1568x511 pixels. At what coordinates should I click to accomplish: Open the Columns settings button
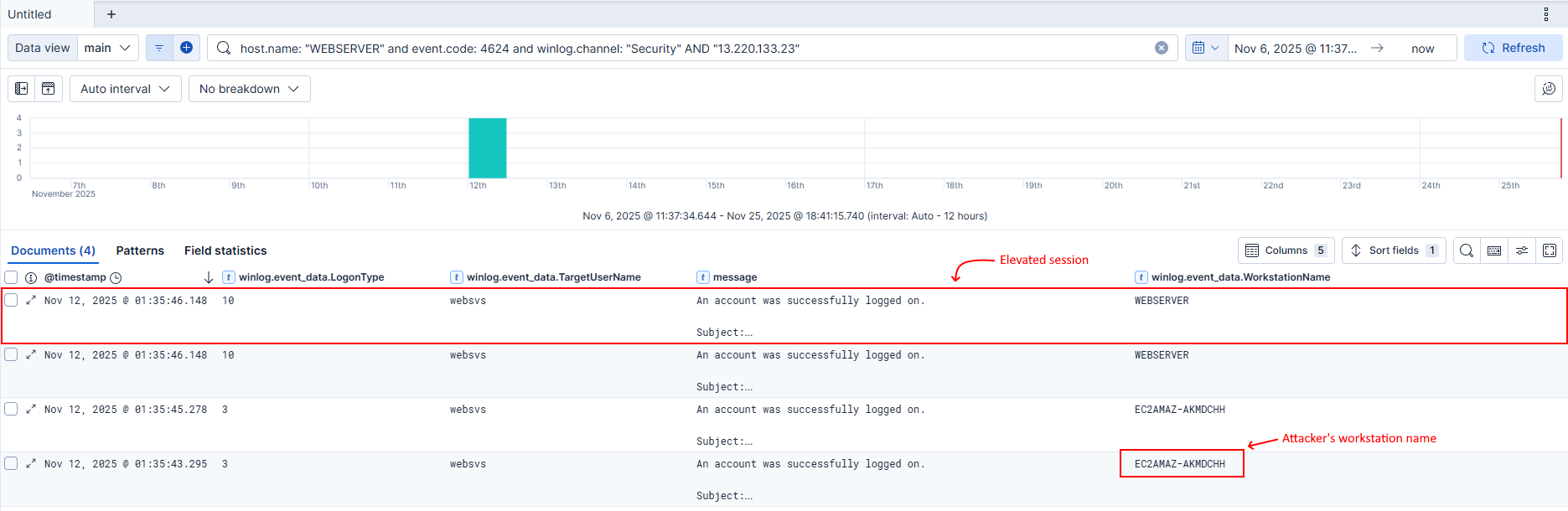click(1286, 250)
